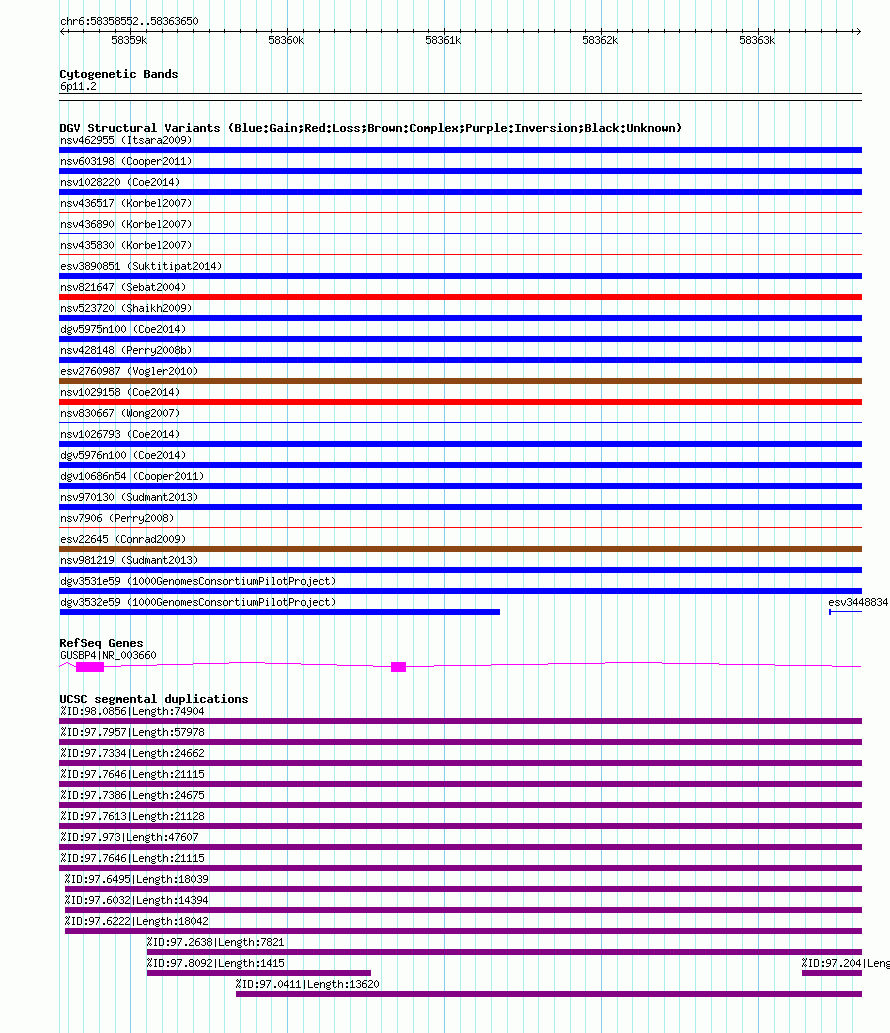Click the %ID:97.7334|Length:24662 label
Viewport: 890px width, 1033px height.
pyautogui.click(x=132, y=753)
